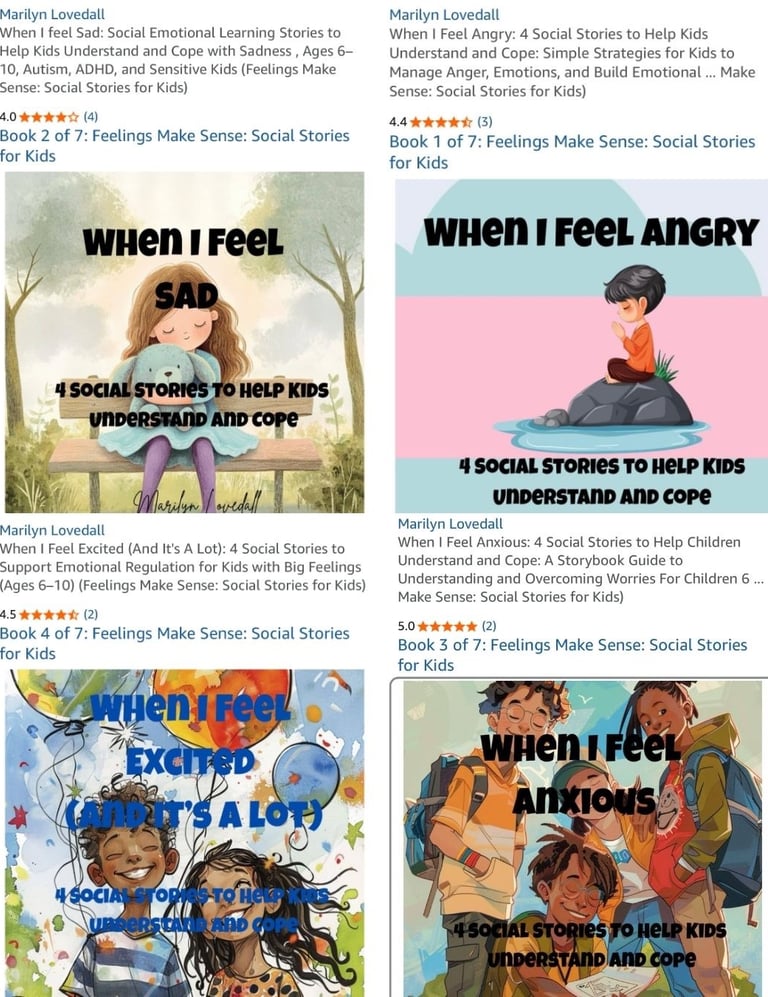
Task: Open the Book 1 of 7 series link
Action: [572, 152]
